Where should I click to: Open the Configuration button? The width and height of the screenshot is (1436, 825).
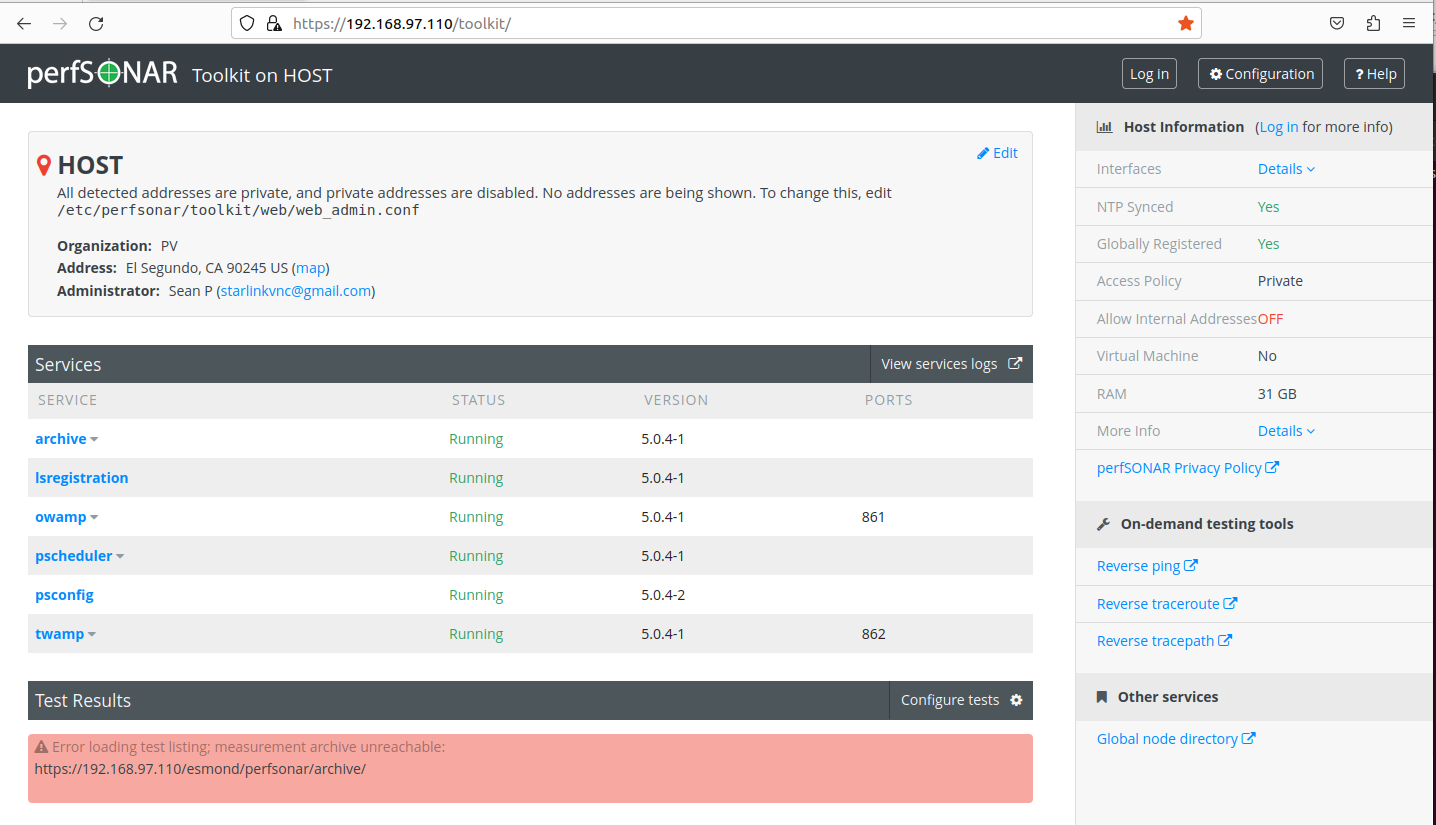tap(1260, 74)
